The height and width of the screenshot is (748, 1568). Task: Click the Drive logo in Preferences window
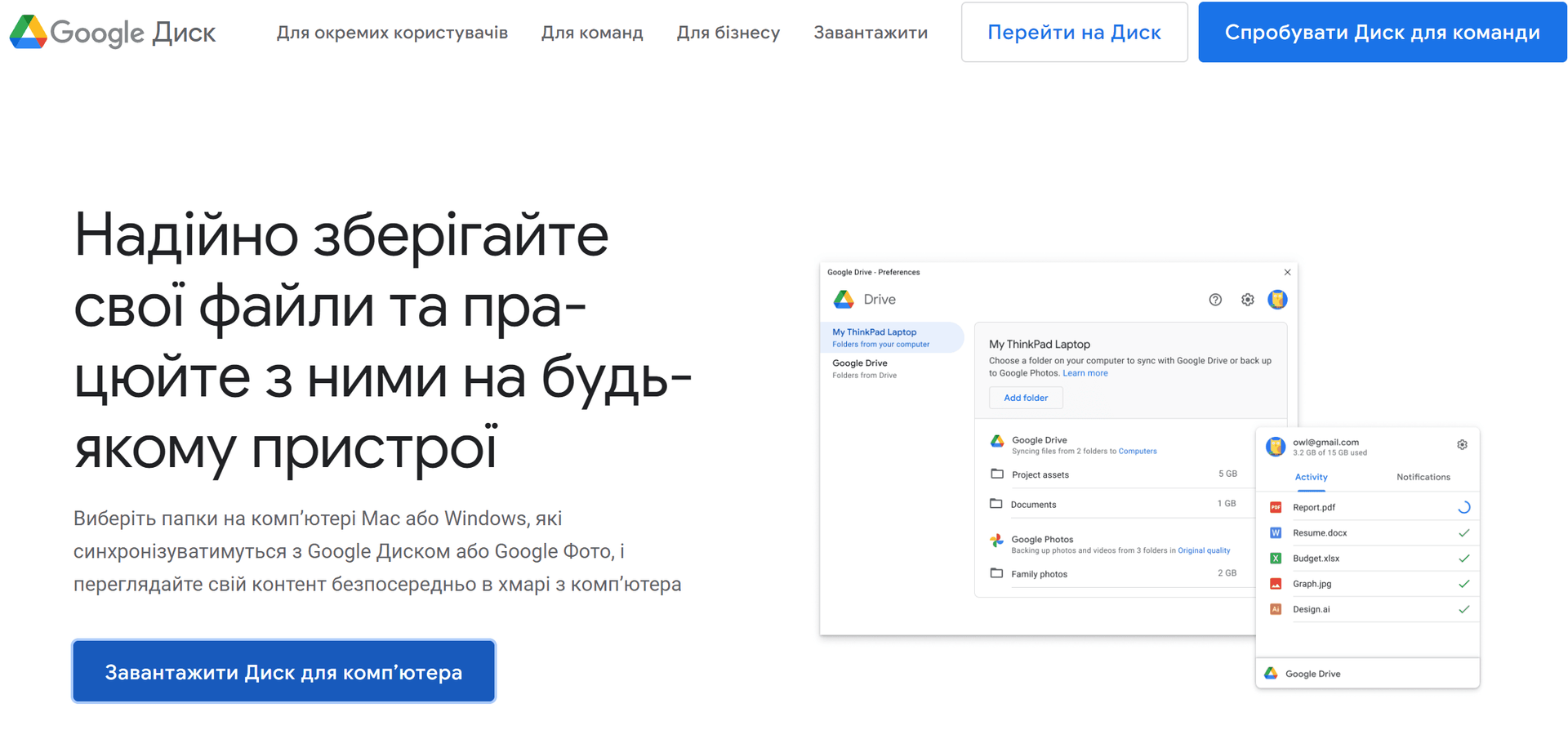click(x=844, y=300)
